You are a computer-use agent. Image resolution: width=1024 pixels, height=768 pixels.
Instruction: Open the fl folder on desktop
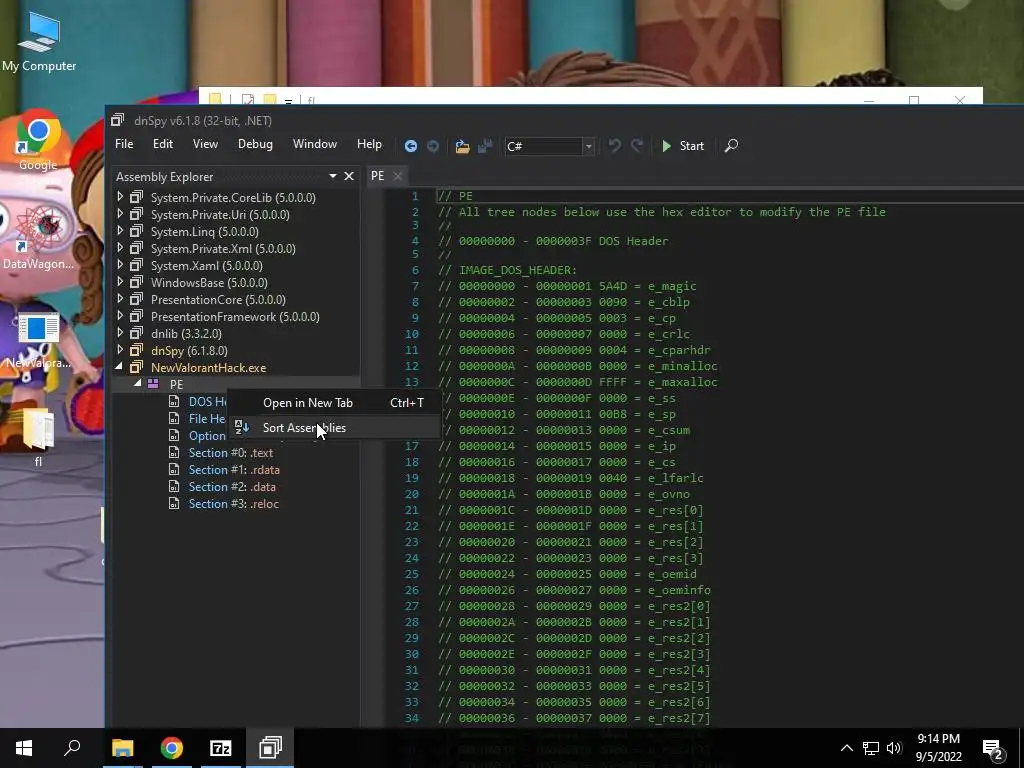pos(38,436)
